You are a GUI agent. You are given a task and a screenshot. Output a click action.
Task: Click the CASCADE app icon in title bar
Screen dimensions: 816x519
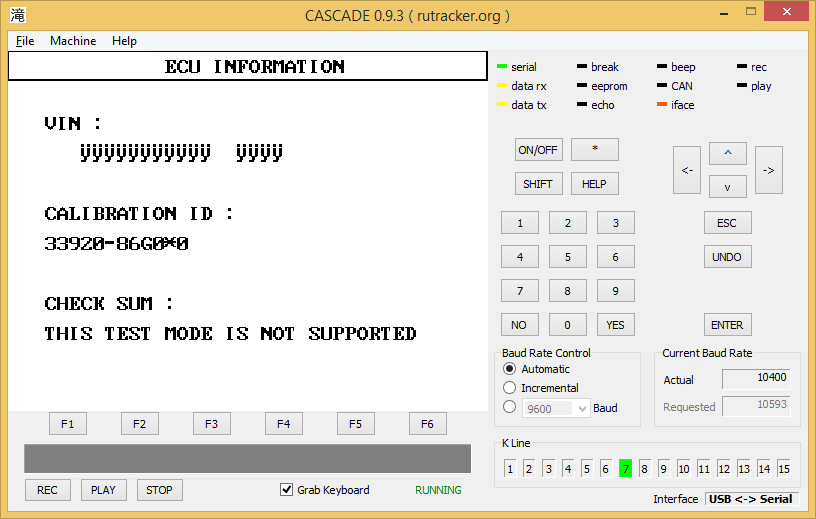click(18, 15)
